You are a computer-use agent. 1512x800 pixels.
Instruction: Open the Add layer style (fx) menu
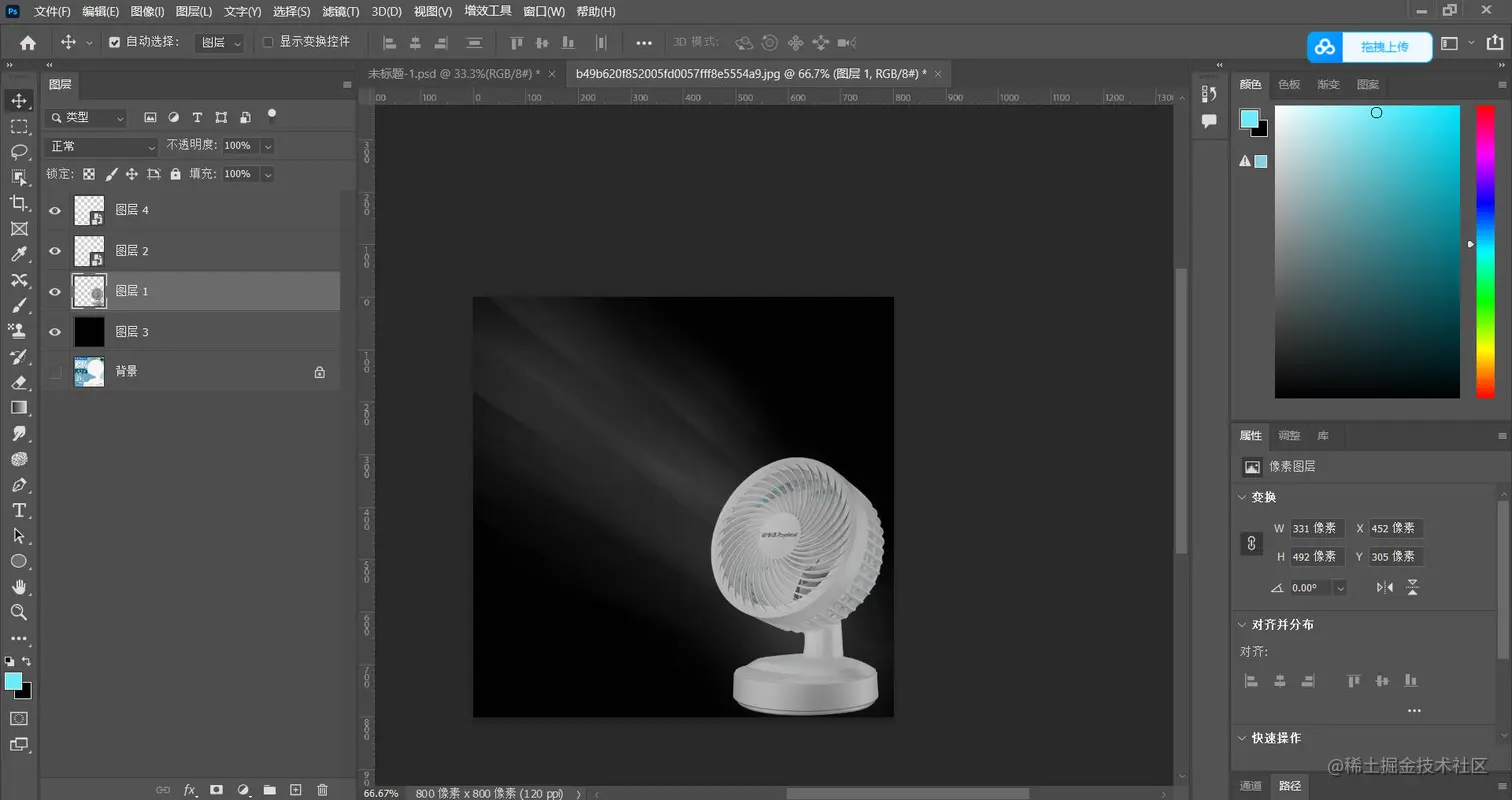click(x=189, y=789)
